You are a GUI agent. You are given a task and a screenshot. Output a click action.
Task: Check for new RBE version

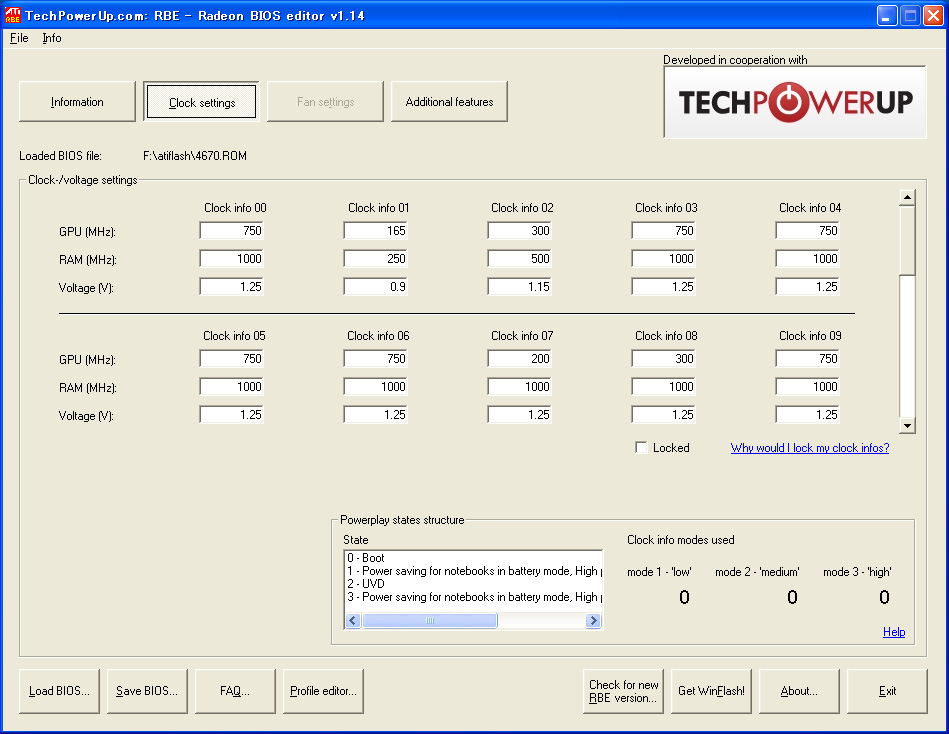click(x=623, y=691)
